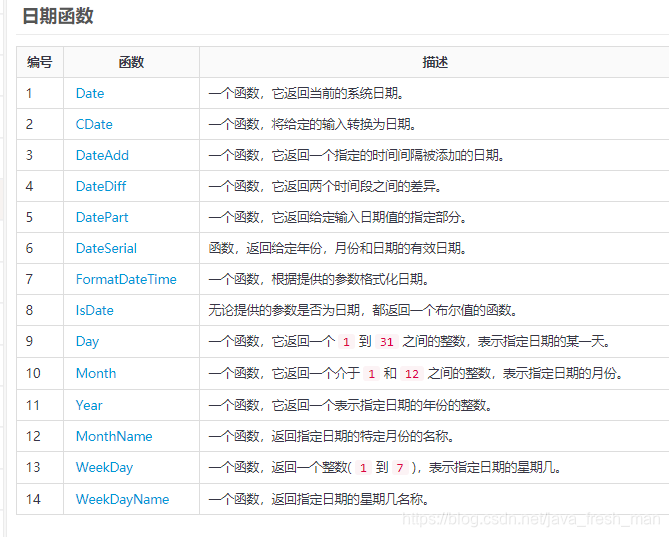
Task: Open the DatePart function link
Action: (102, 218)
